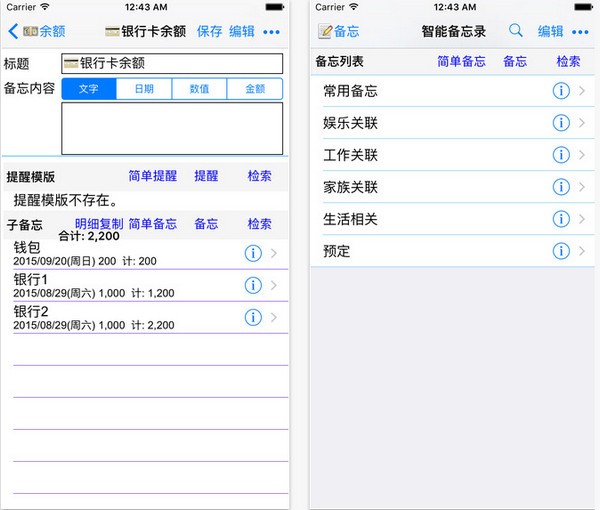Switch content type to 金额

tap(255, 89)
